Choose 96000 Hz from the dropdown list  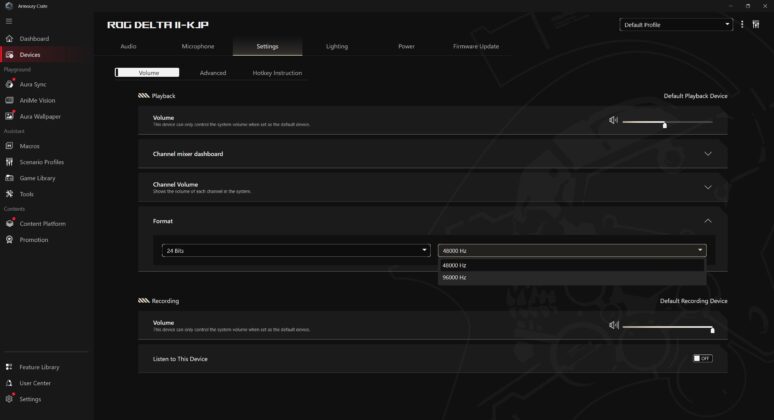tap(572, 277)
